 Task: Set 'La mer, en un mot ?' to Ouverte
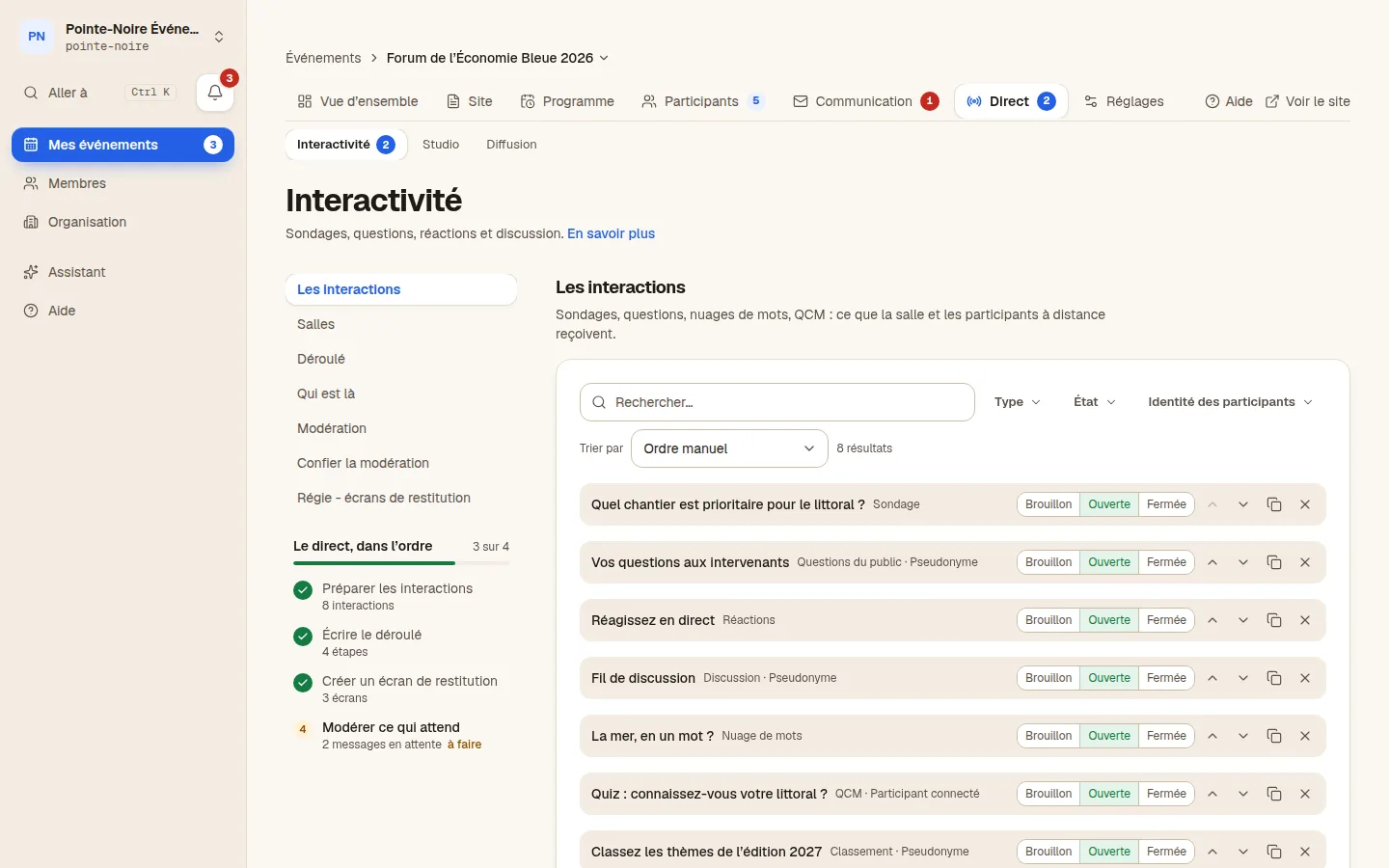[1109, 736]
